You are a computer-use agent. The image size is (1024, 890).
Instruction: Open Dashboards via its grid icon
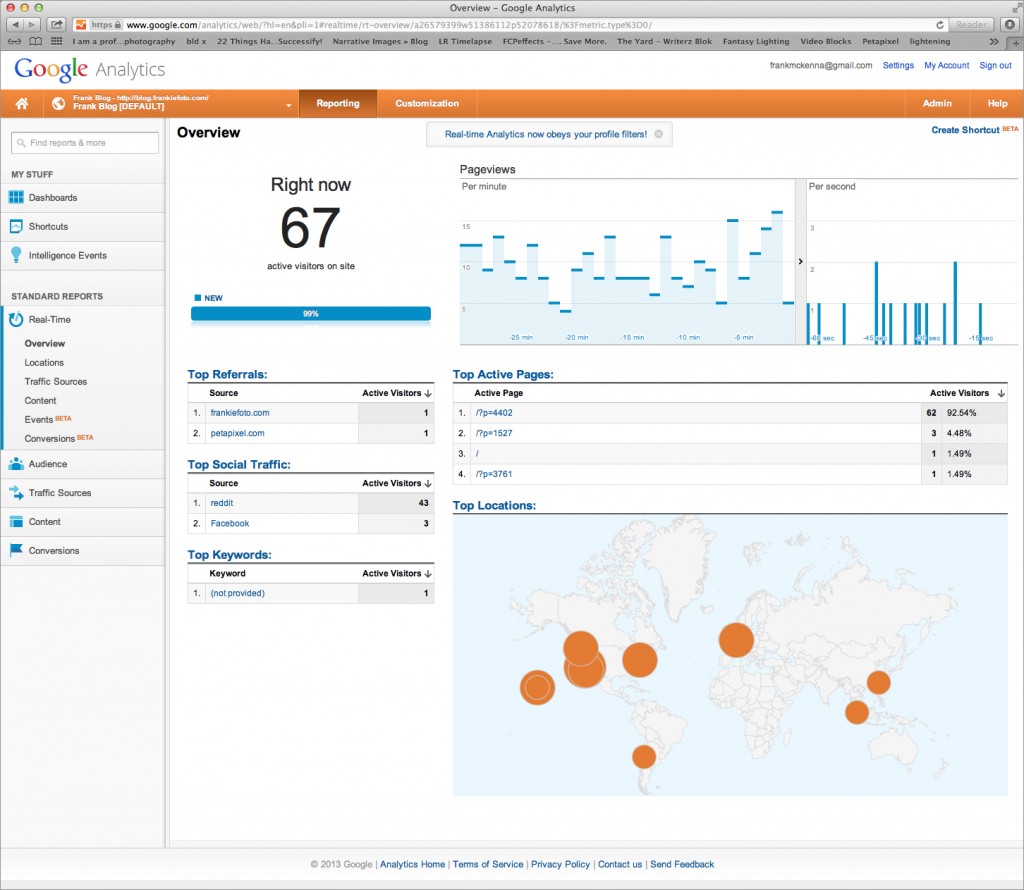click(16, 197)
